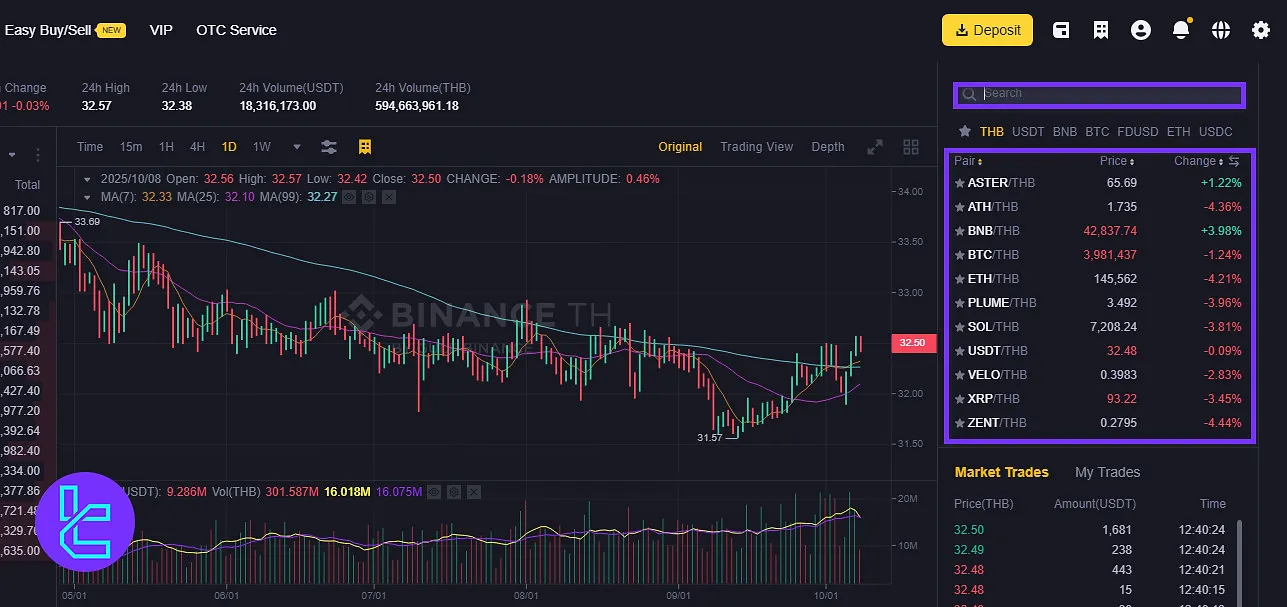Switch to the My Trades tab
Image resolution: width=1287 pixels, height=607 pixels.
[x=1107, y=472]
